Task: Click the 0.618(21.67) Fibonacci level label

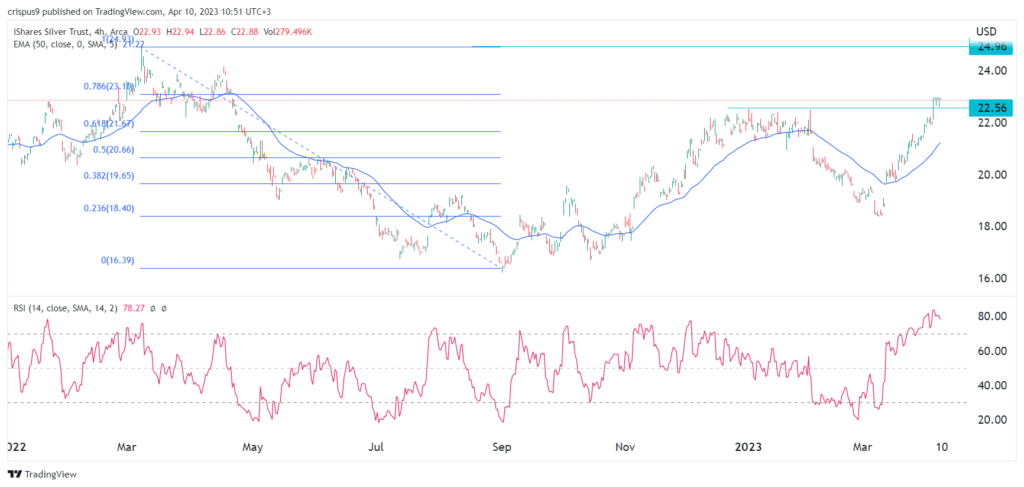Action: tap(108, 123)
